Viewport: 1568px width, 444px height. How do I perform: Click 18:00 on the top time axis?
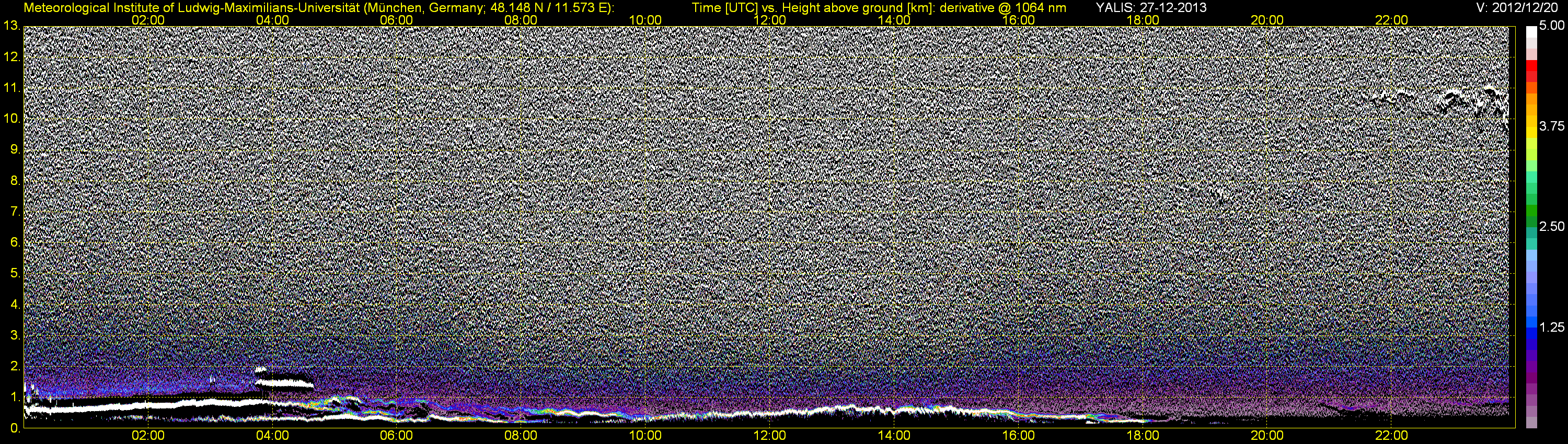point(1143,20)
